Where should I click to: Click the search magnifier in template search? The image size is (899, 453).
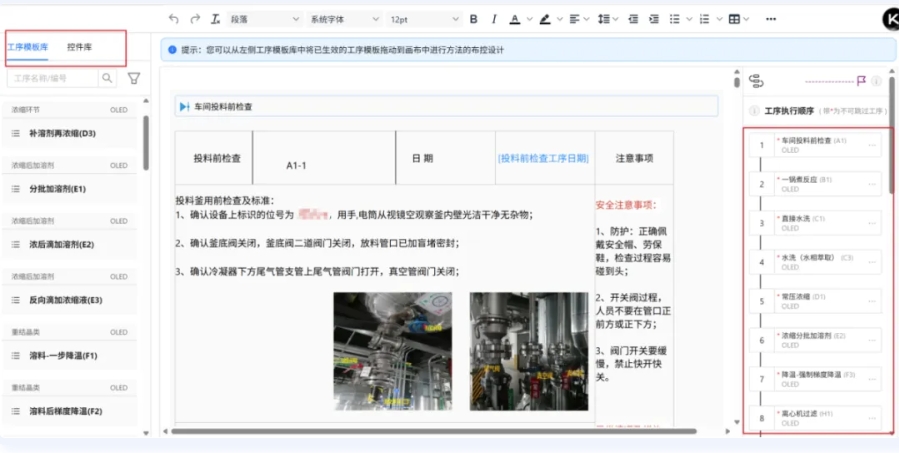coord(106,78)
